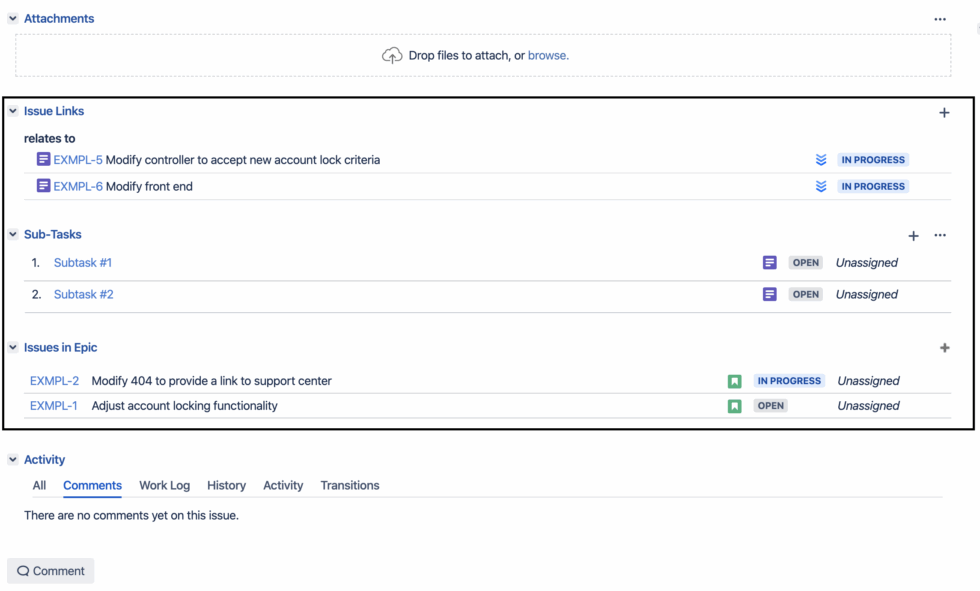Click the browse link to attach files
This screenshot has height=591, width=980.
coord(548,55)
